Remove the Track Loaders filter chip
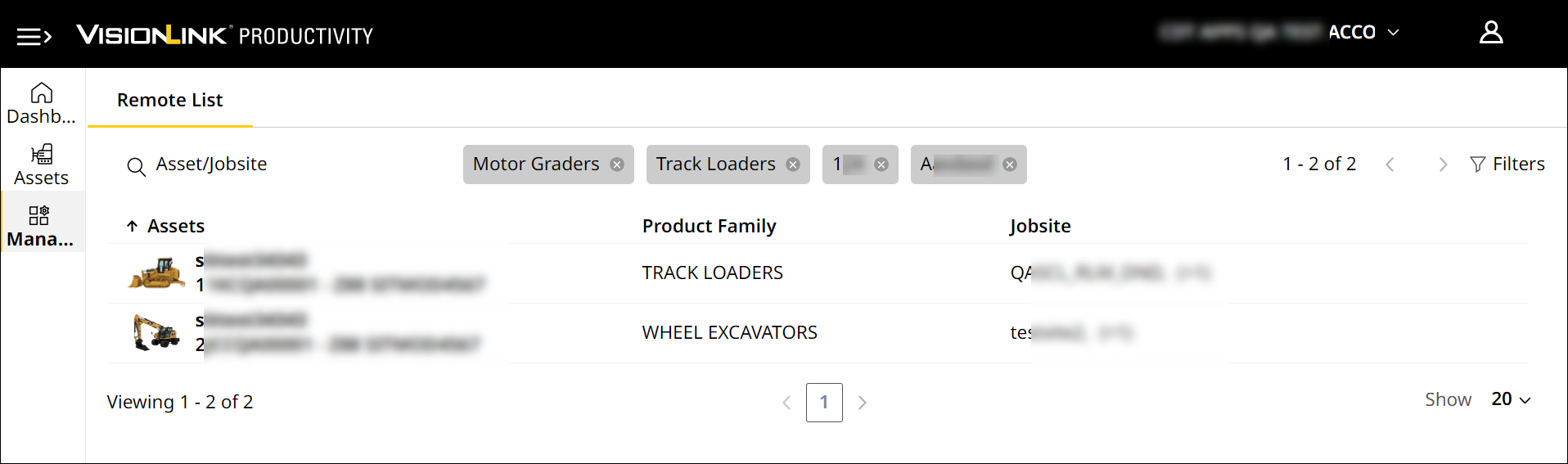The width and height of the screenshot is (1568, 464). [793, 164]
